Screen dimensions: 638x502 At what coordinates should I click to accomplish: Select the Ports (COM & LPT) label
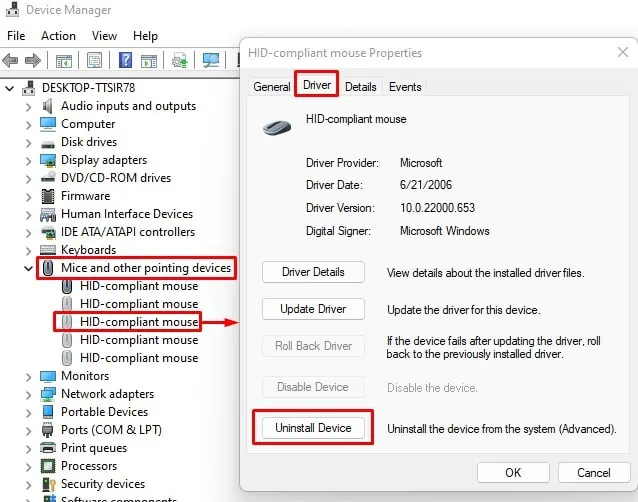(x=111, y=430)
